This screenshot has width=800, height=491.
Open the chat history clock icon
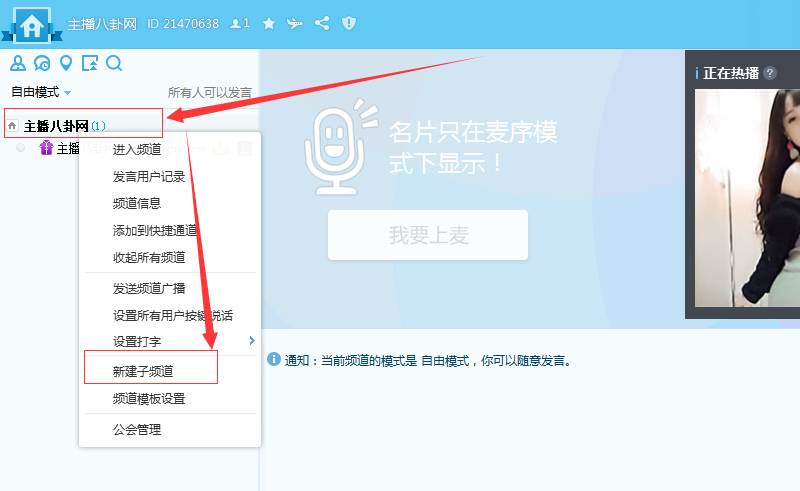coord(42,64)
